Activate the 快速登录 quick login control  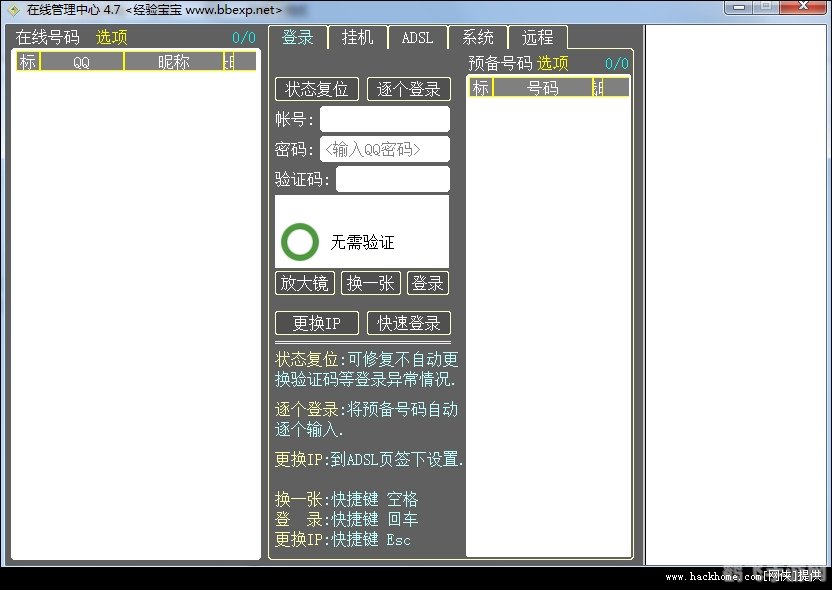coord(409,322)
